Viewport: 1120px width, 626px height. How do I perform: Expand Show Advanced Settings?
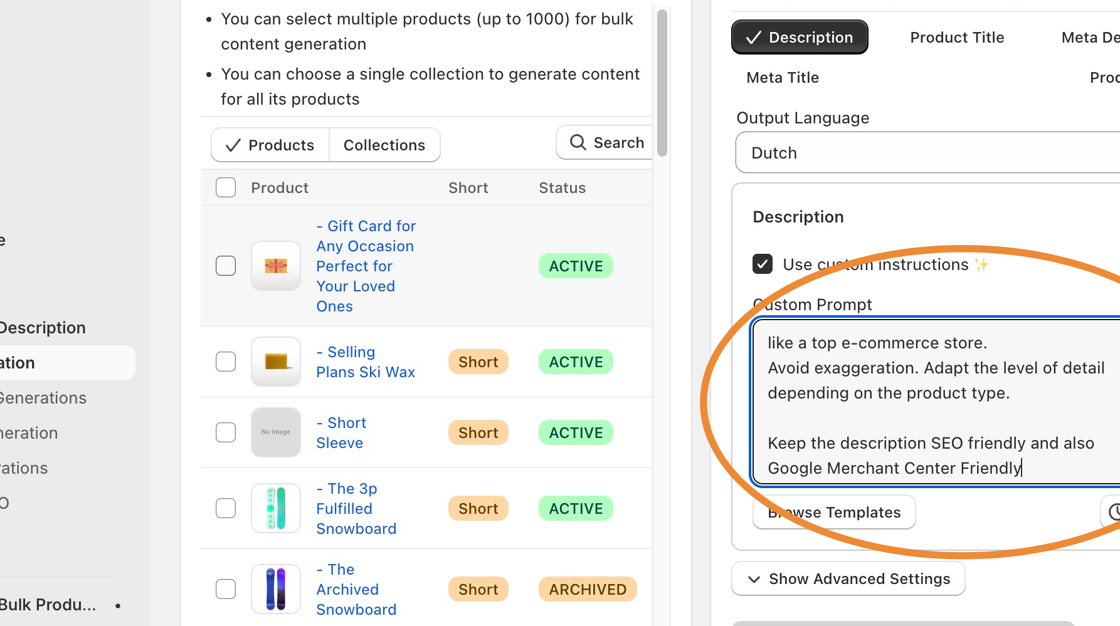tap(848, 579)
